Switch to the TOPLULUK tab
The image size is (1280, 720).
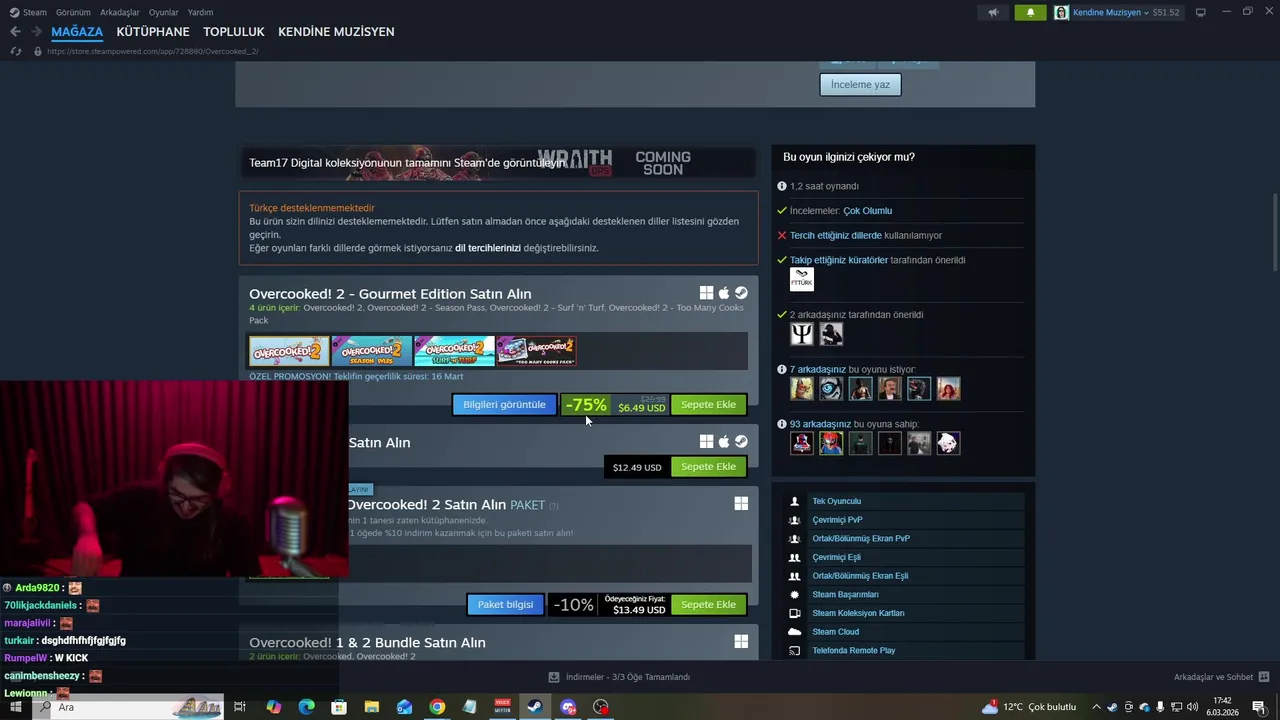234,32
